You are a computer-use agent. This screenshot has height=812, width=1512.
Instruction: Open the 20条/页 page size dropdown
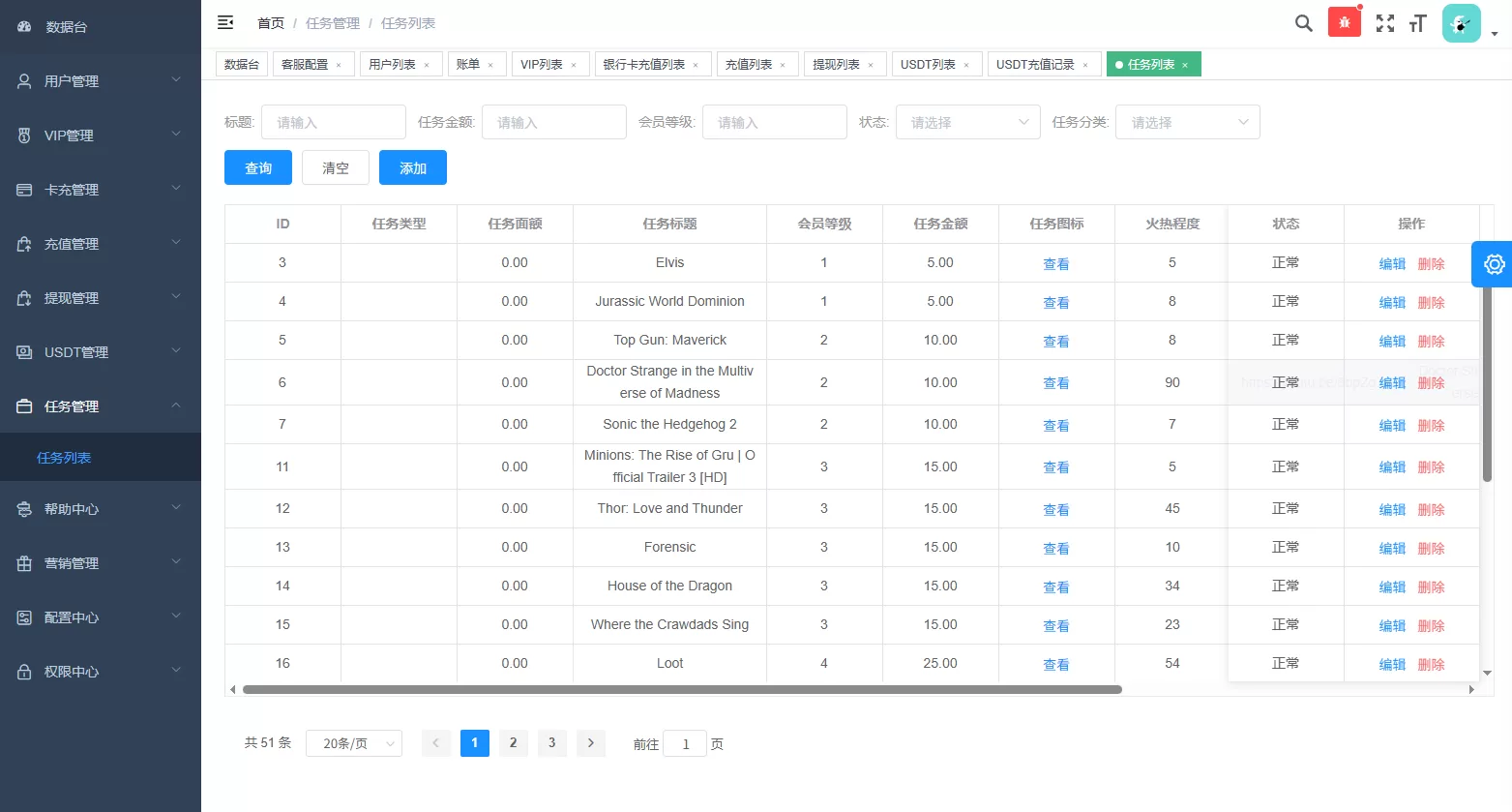tap(353, 742)
